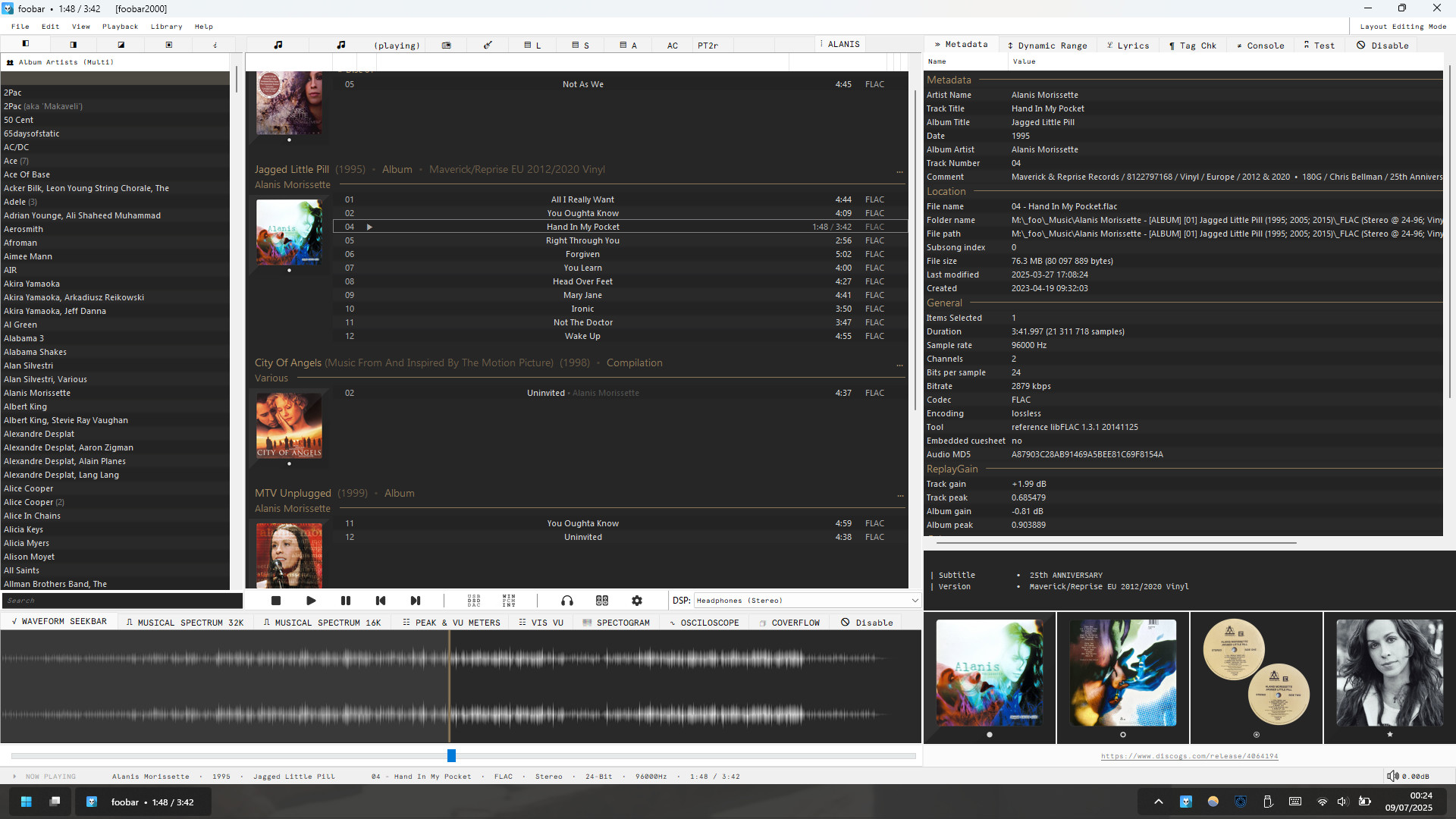The height and width of the screenshot is (819, 1456).
Task: Open the second music note playlist tab
Action: coord(341,45)
